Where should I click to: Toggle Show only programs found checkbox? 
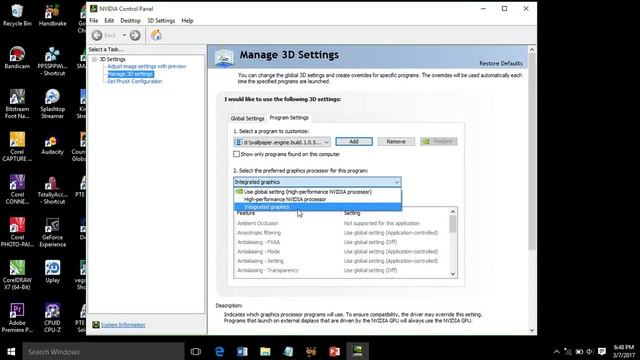[236, 154]
